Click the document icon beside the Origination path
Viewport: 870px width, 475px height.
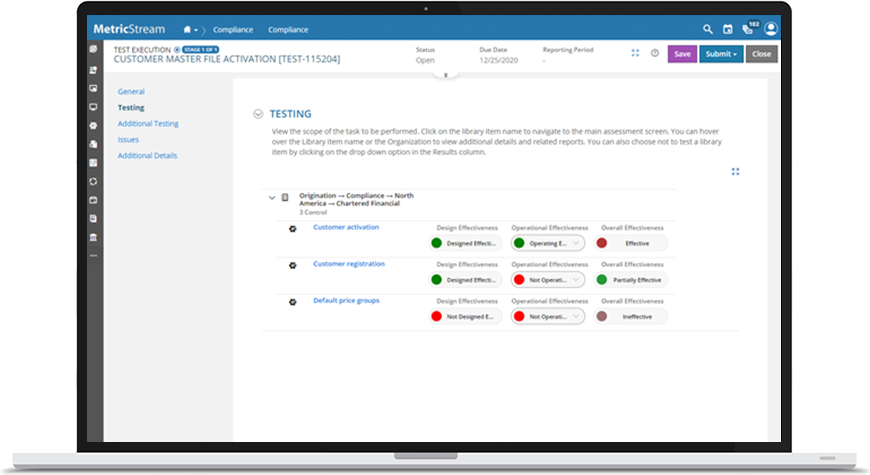tap(285, 198)
